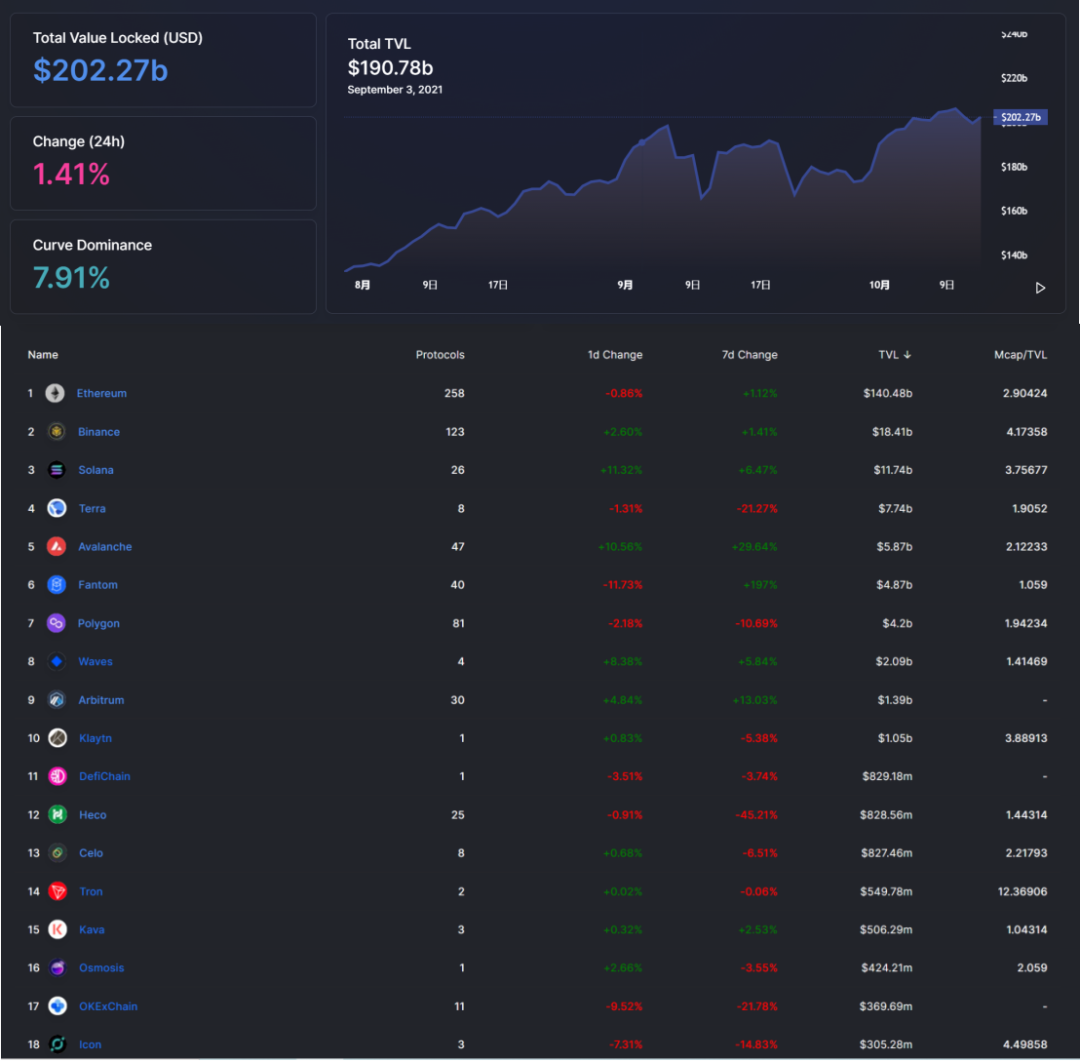
Task: Click Avalanche's $5.87b TVL cell
Action: tap(894, 546)
